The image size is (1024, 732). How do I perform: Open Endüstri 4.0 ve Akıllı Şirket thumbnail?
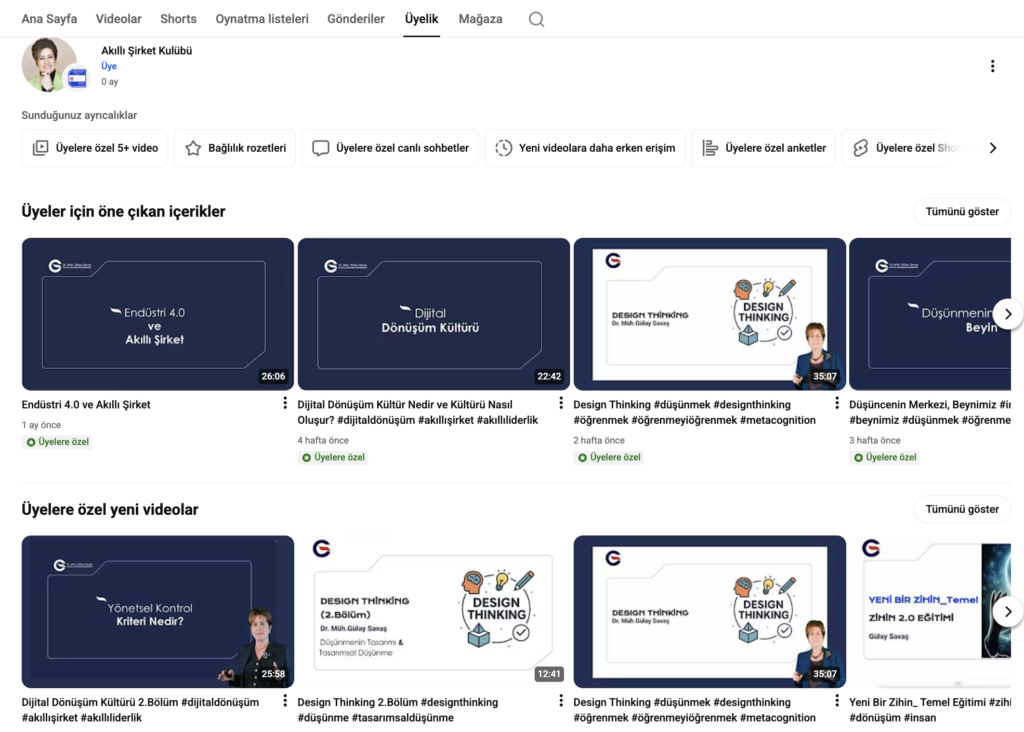coord(157,314)
